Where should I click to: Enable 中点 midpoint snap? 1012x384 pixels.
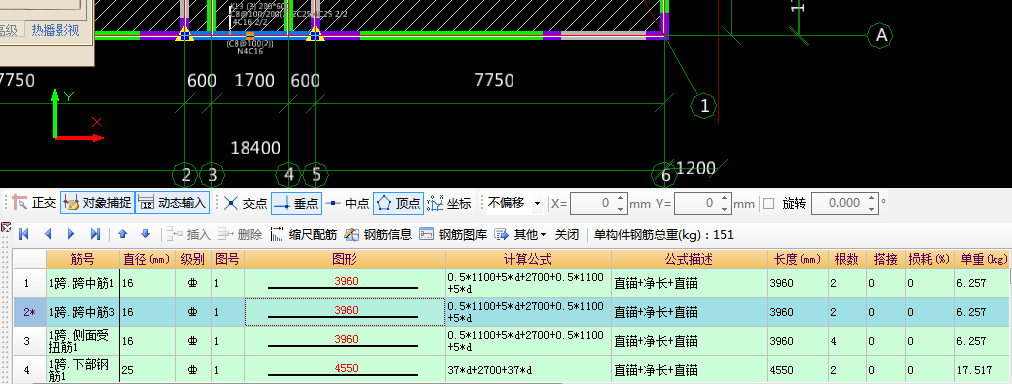coord(347,203)
